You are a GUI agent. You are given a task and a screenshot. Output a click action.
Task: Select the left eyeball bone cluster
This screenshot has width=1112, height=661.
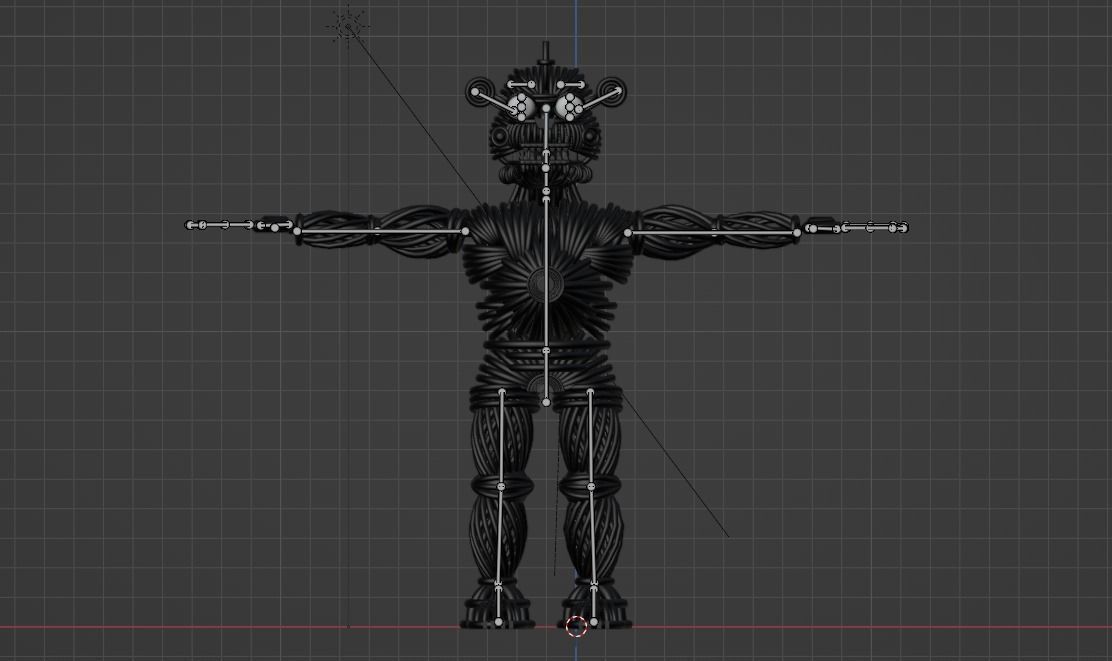[522, 107]
